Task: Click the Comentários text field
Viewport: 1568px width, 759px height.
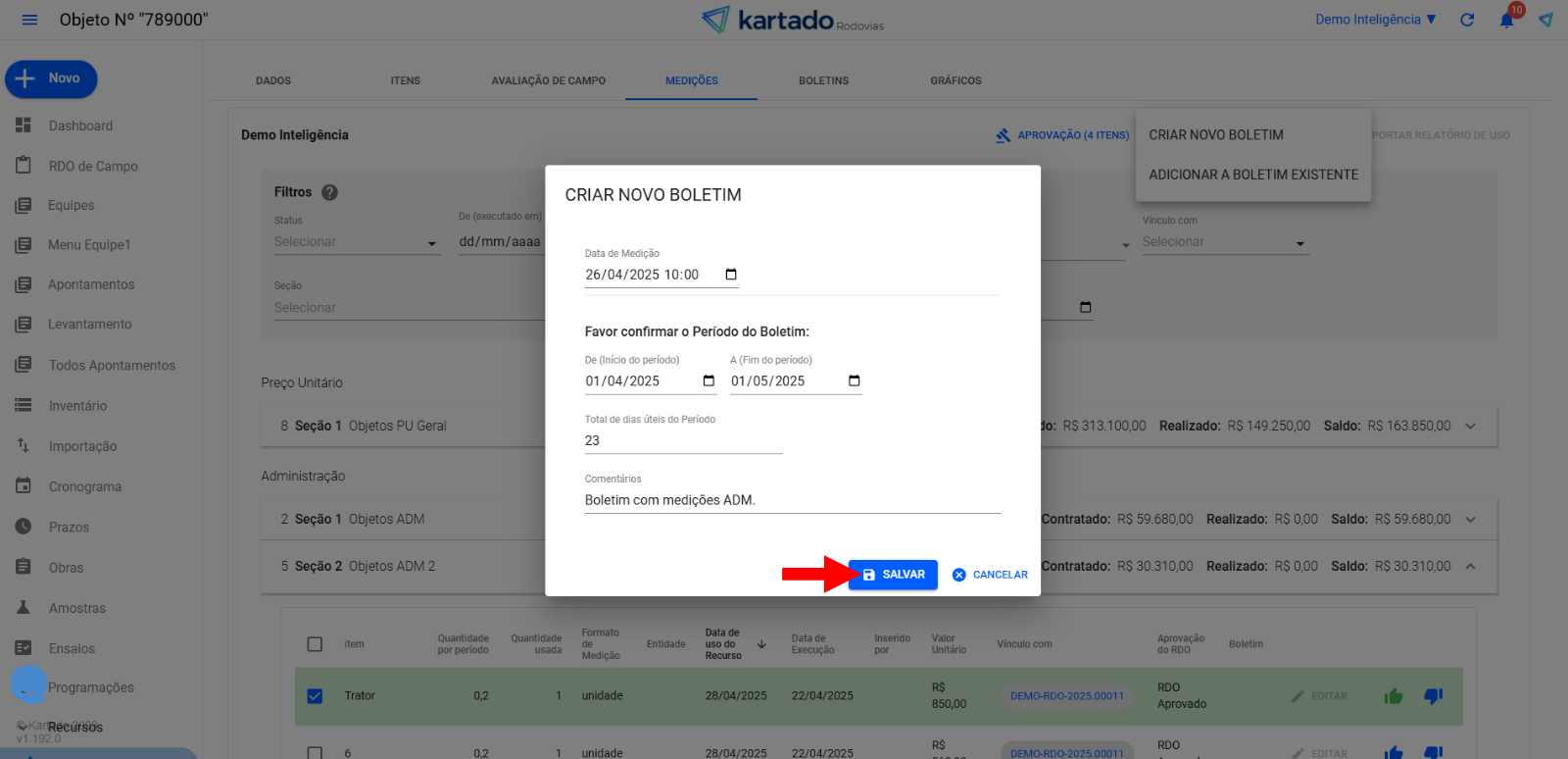Action: coord(792,500)
